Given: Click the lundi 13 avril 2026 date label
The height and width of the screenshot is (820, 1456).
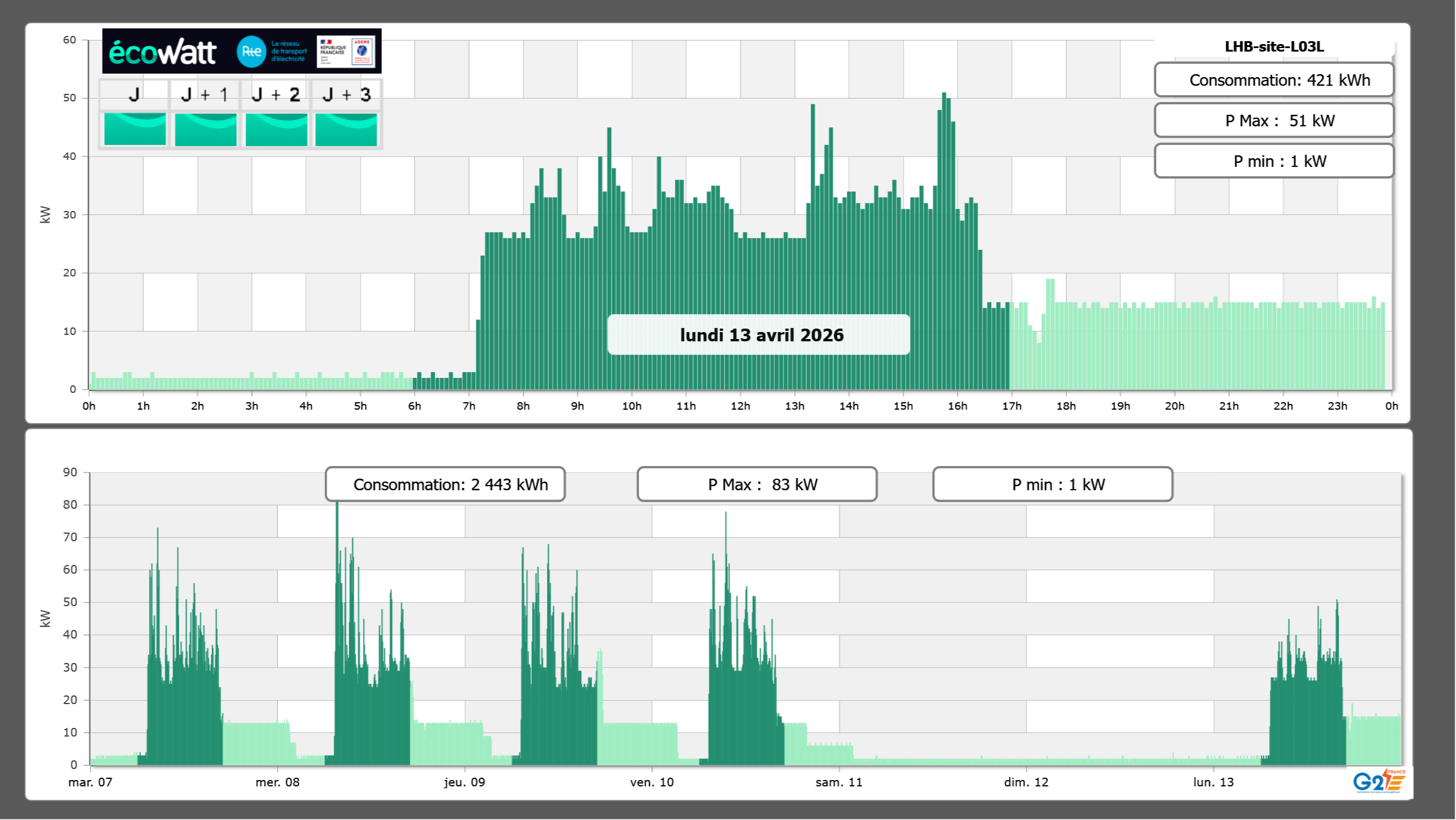Looking at the screenshot, I should [759, 335].
